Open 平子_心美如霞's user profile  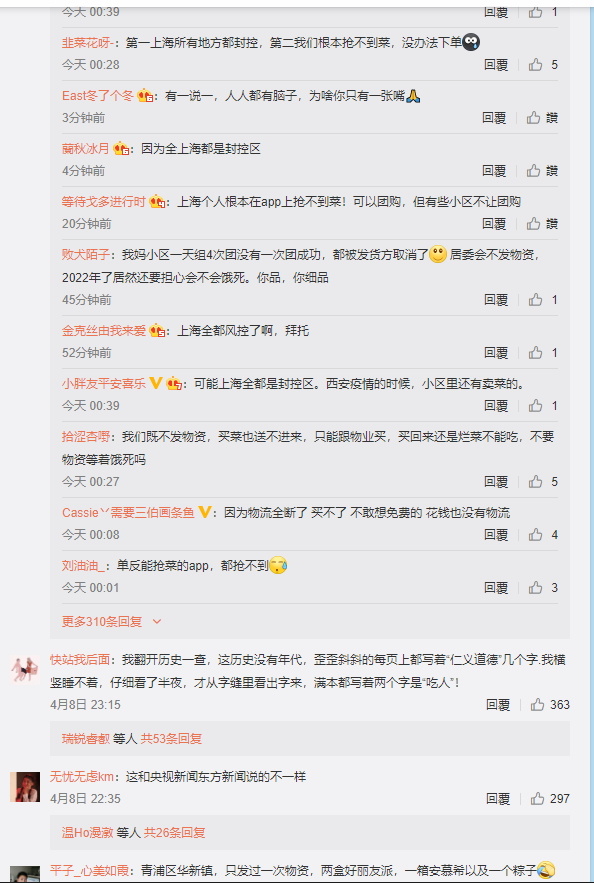[90, 871]
